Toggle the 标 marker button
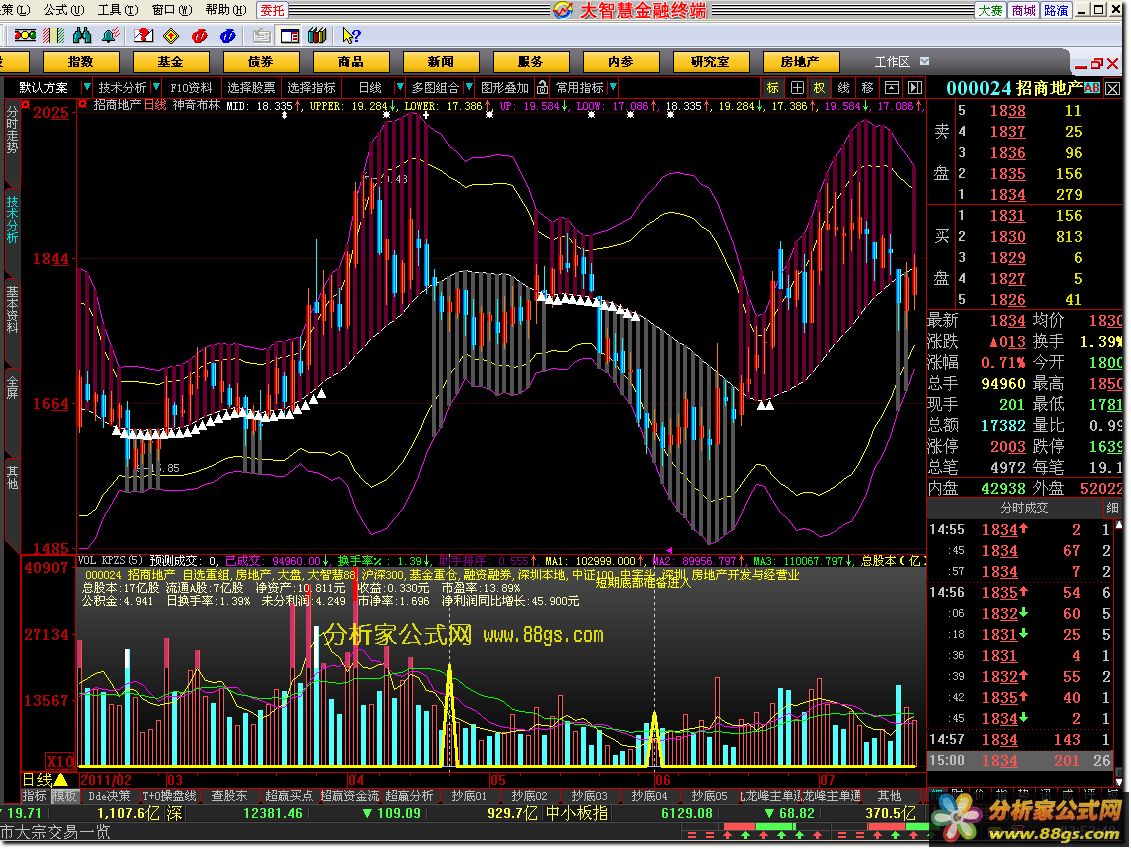 click(x=773, y=87)
